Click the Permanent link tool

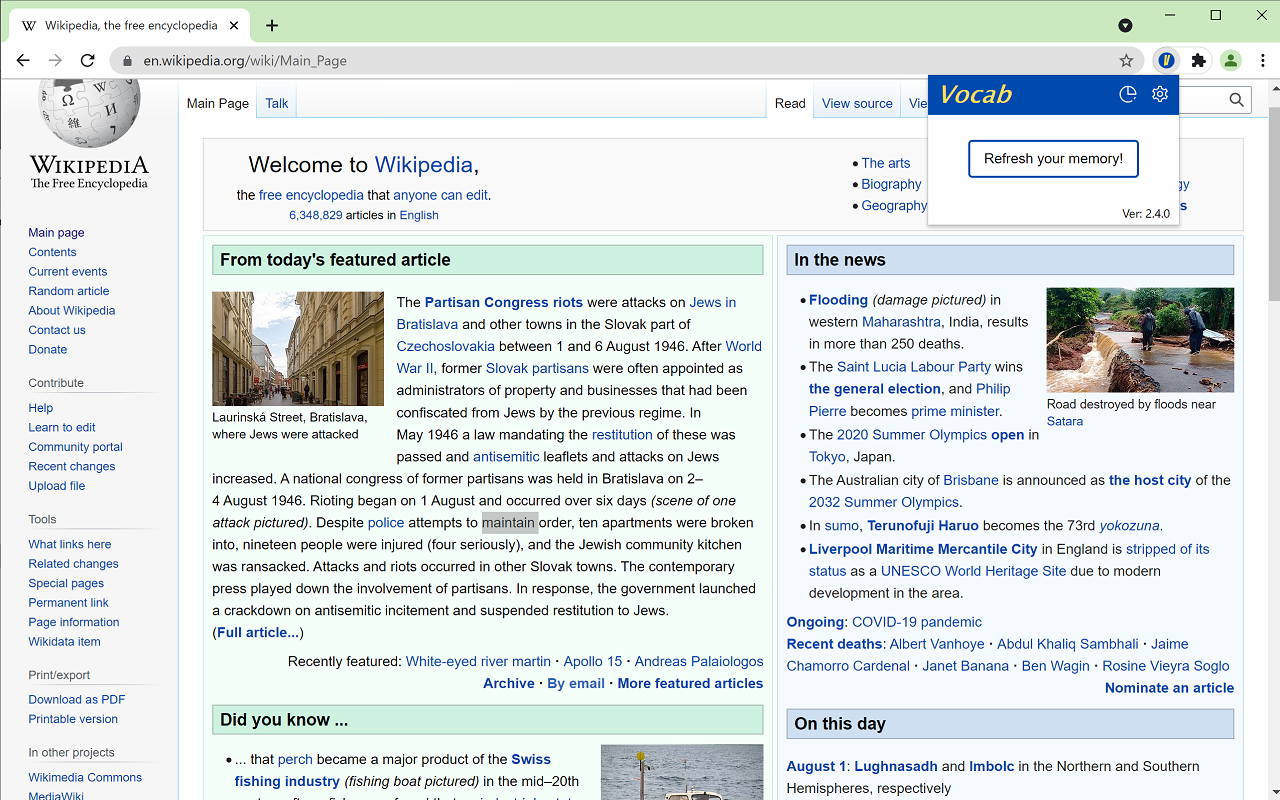pyautogui.click(x=69, y=603)
